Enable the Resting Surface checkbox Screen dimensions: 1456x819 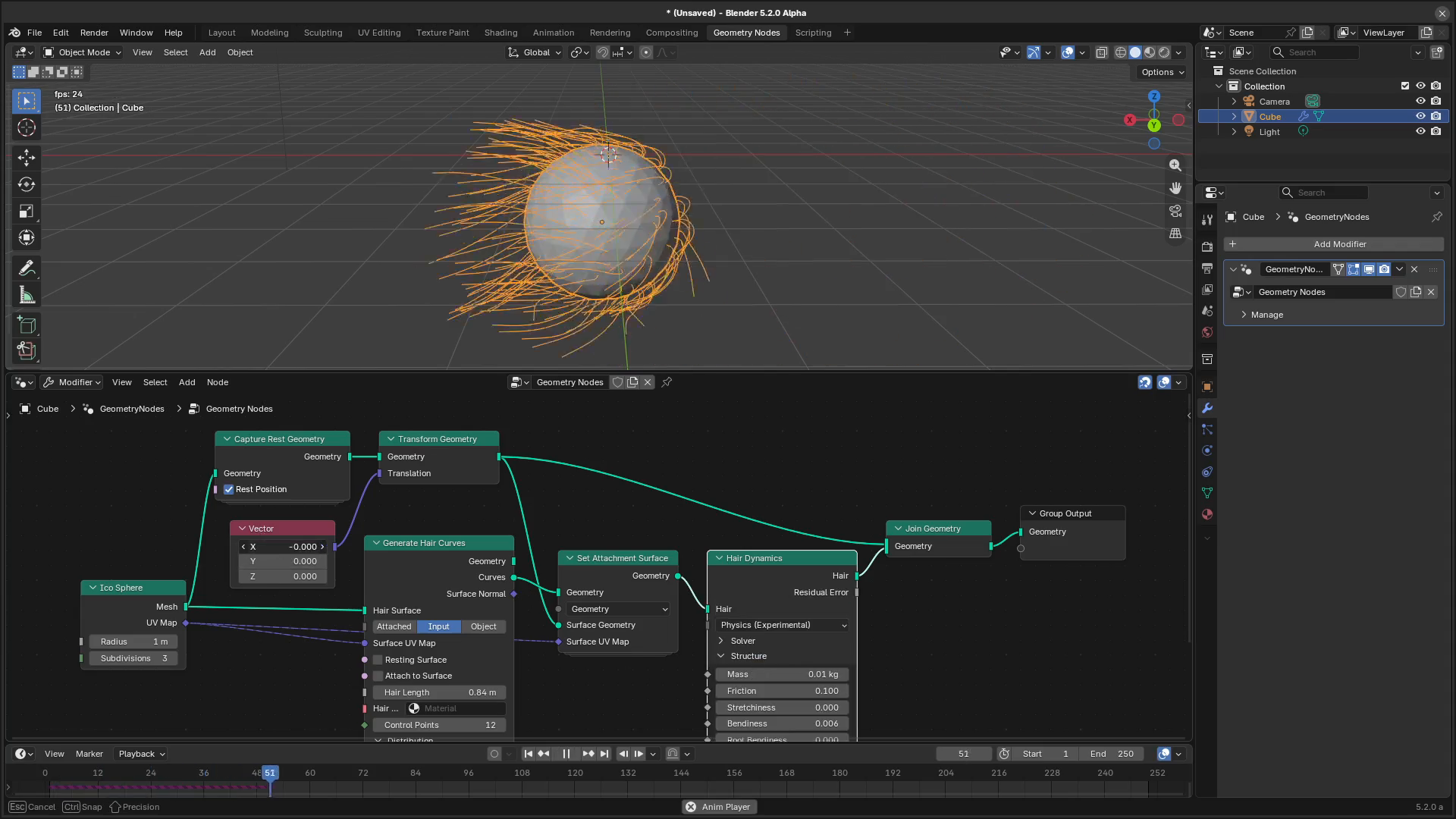click(378, 660)
